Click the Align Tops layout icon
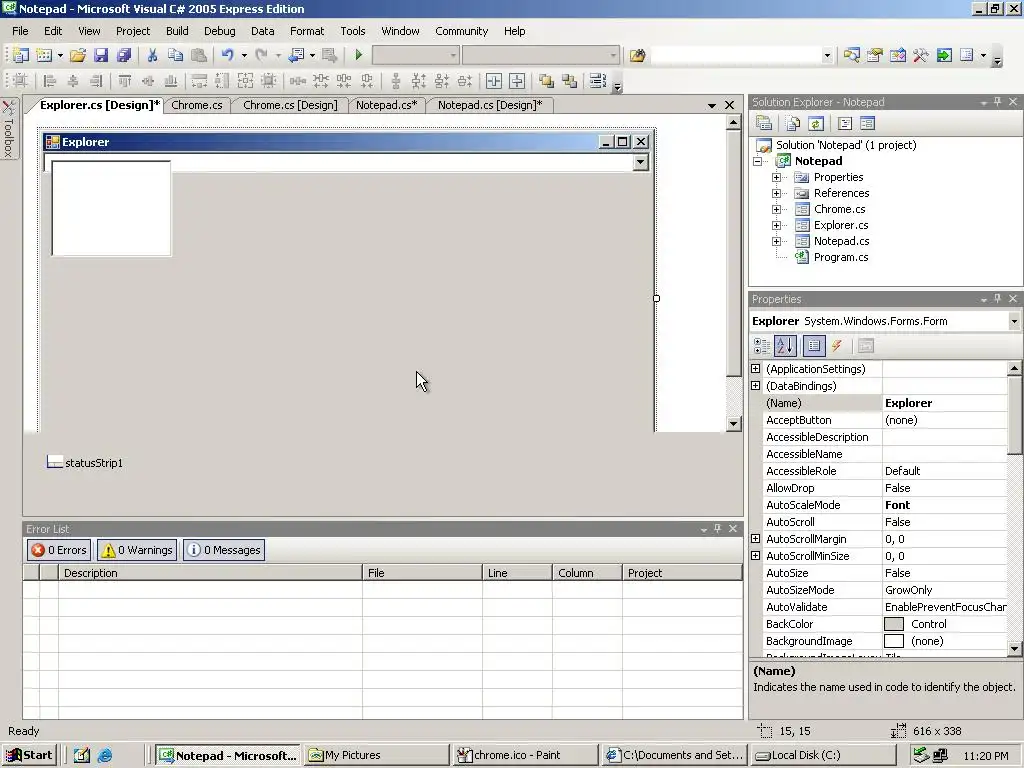Screen dimensions: 1024x768 [x=125, y=81]
